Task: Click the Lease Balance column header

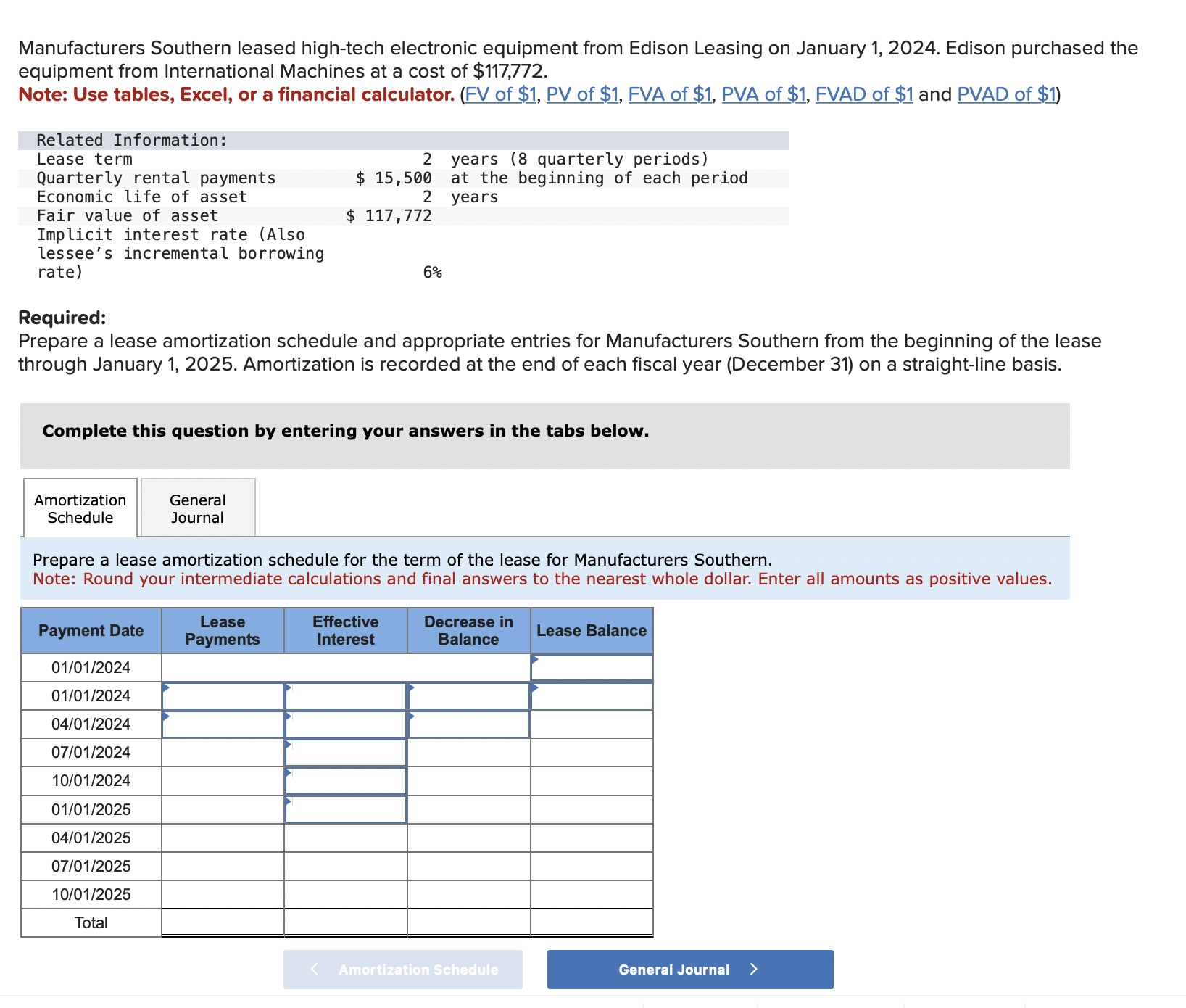Action: (x=592, y=631)
